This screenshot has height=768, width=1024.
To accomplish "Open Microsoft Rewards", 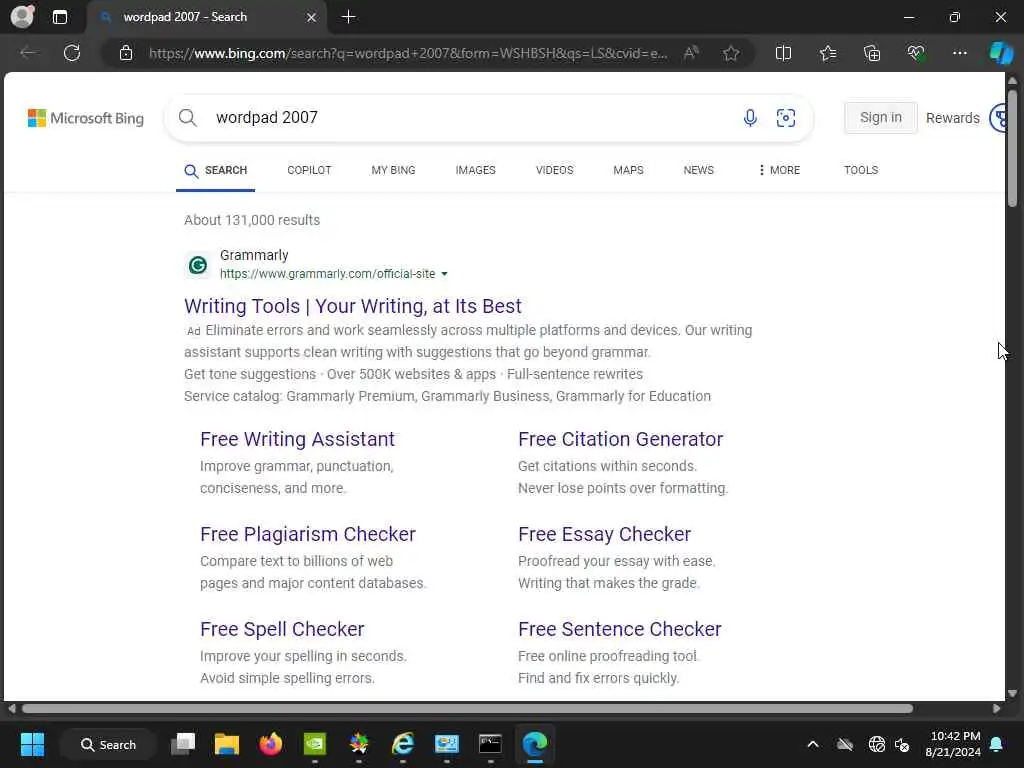I will (952, 118).
